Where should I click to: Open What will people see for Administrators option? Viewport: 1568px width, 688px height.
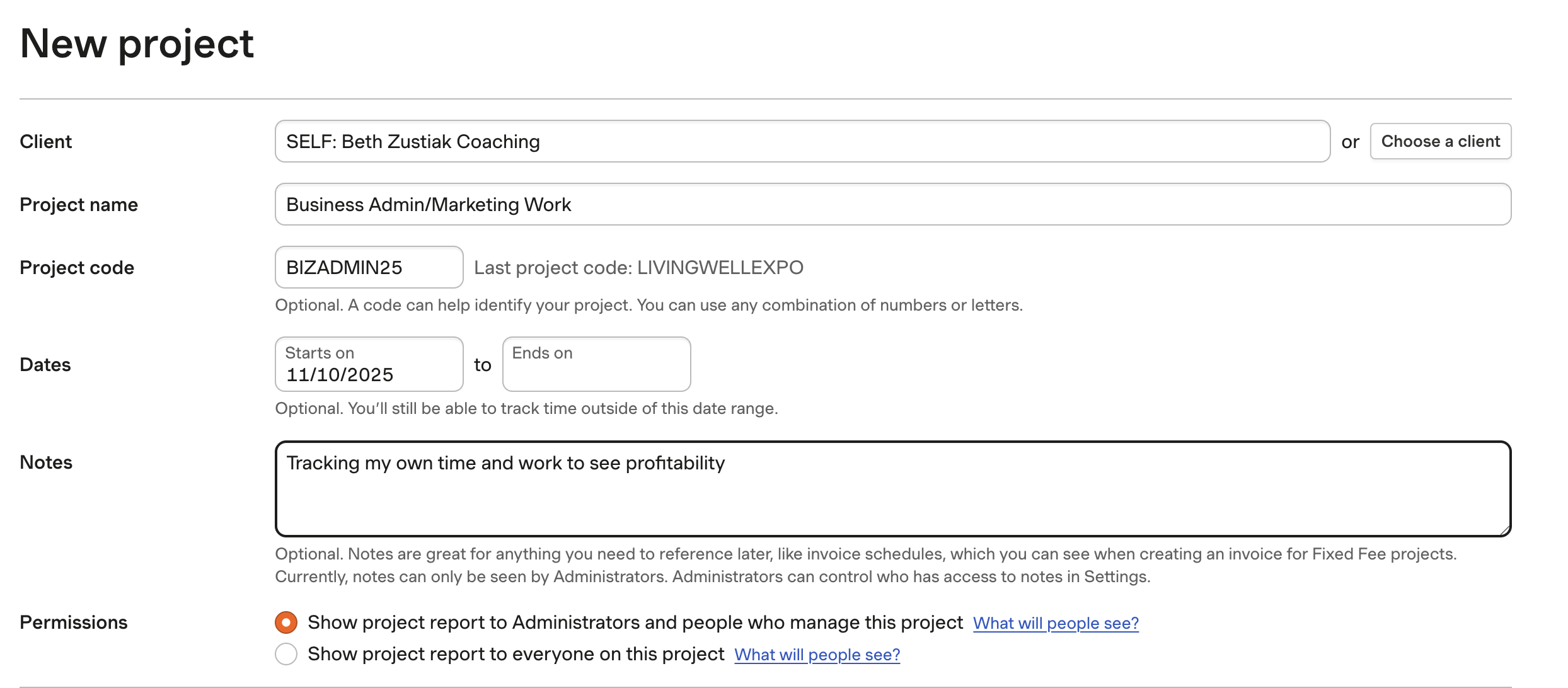pos(1056,623)
